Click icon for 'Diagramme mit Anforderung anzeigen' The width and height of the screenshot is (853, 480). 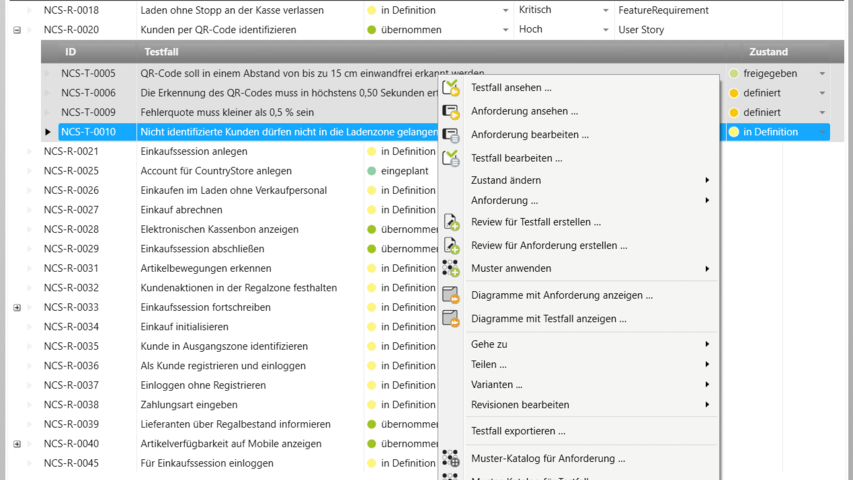[x=451, y=295]
